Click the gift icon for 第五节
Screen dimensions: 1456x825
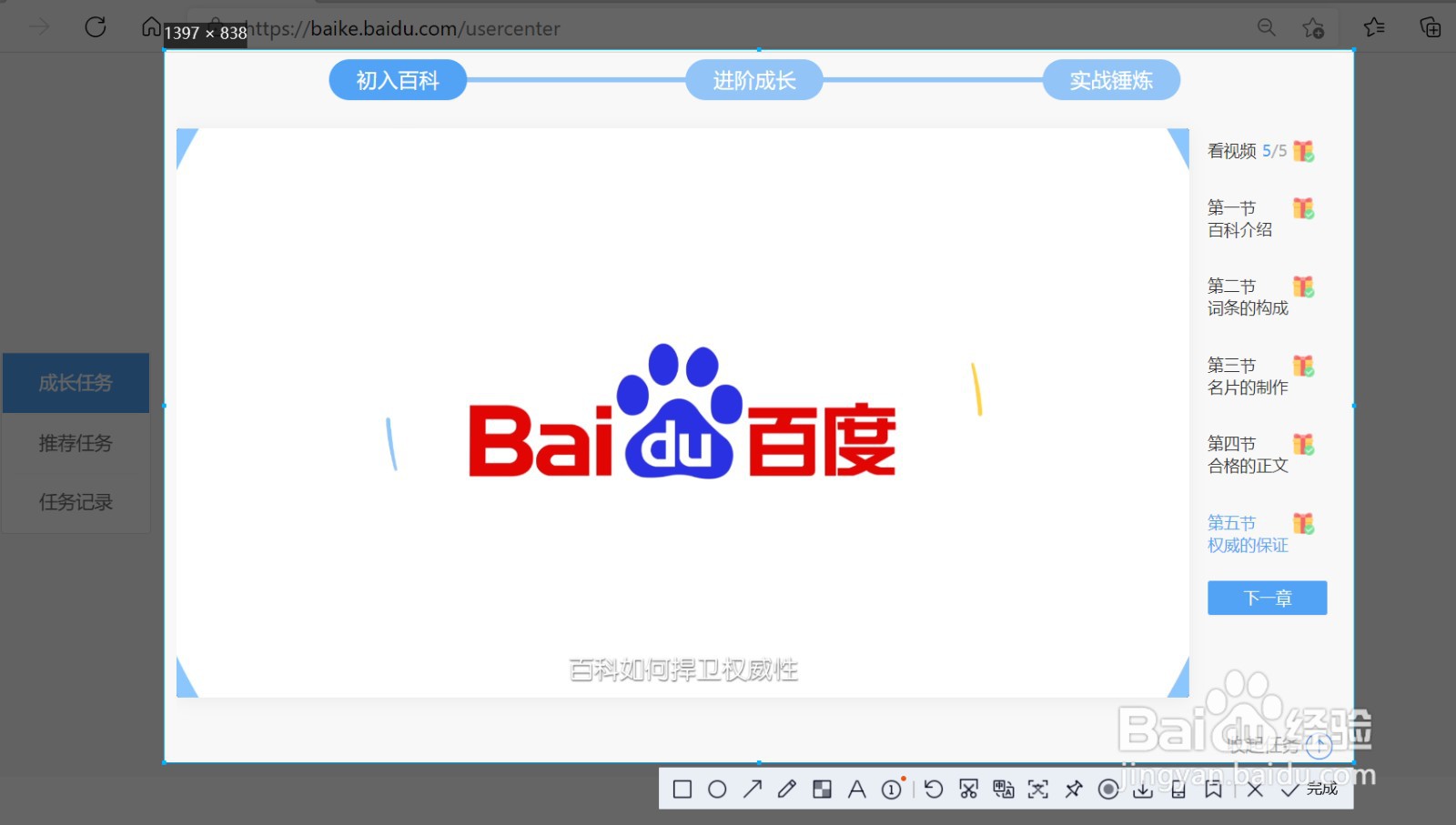[x=1304, y=523]
